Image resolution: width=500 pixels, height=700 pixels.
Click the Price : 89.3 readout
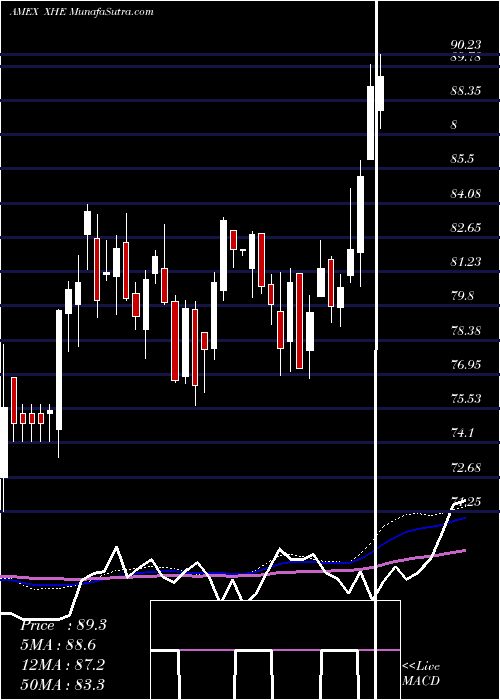[x=63, y=625]
